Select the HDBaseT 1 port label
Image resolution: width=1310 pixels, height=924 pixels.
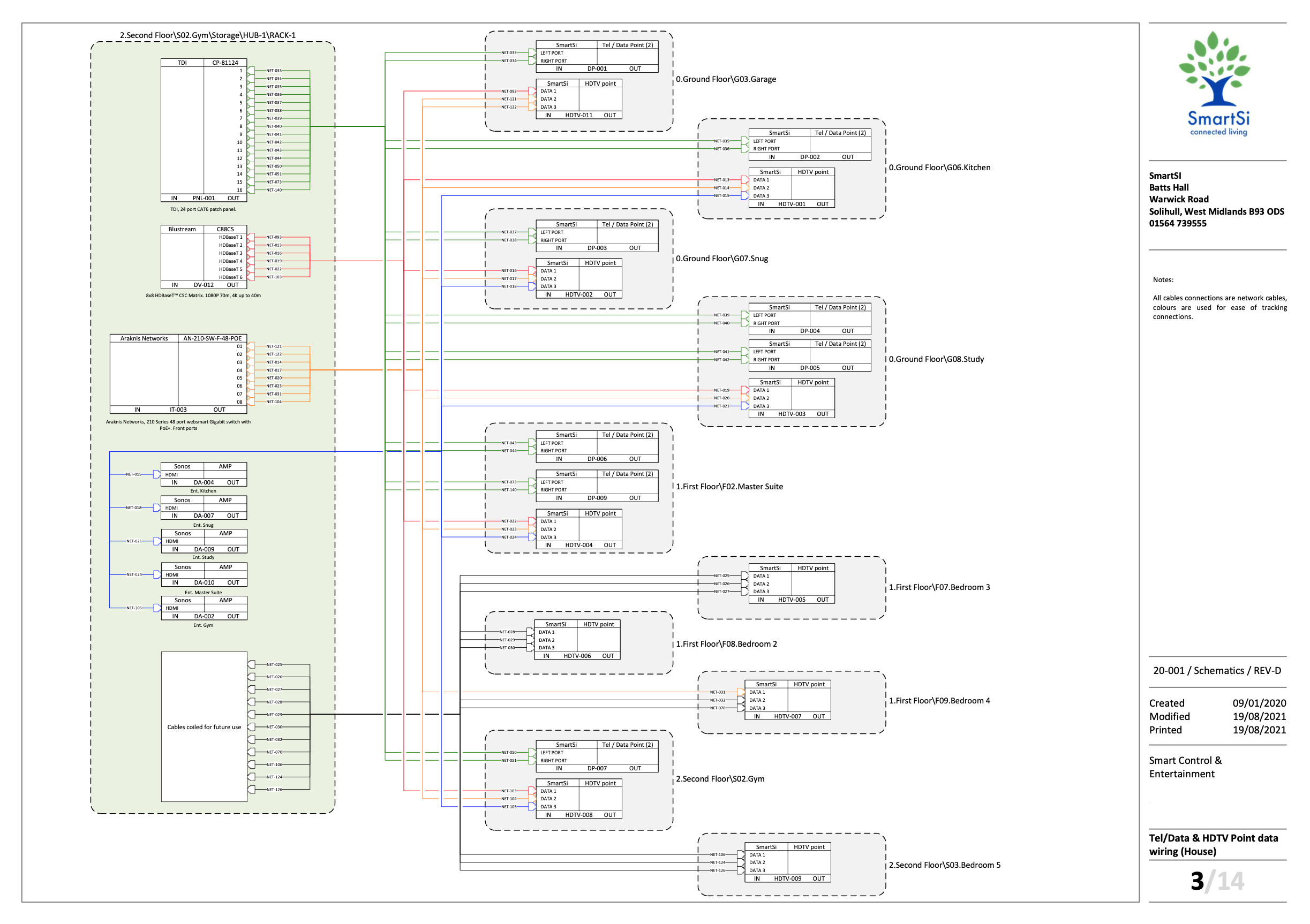pos(230,237)
